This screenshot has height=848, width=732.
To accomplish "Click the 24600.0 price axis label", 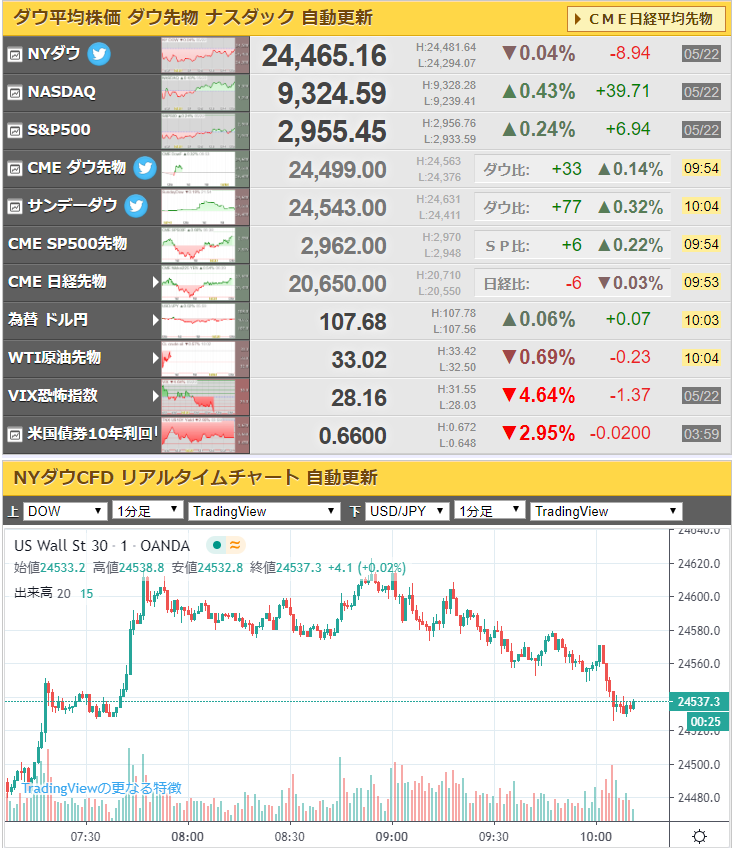I will 699,597.
